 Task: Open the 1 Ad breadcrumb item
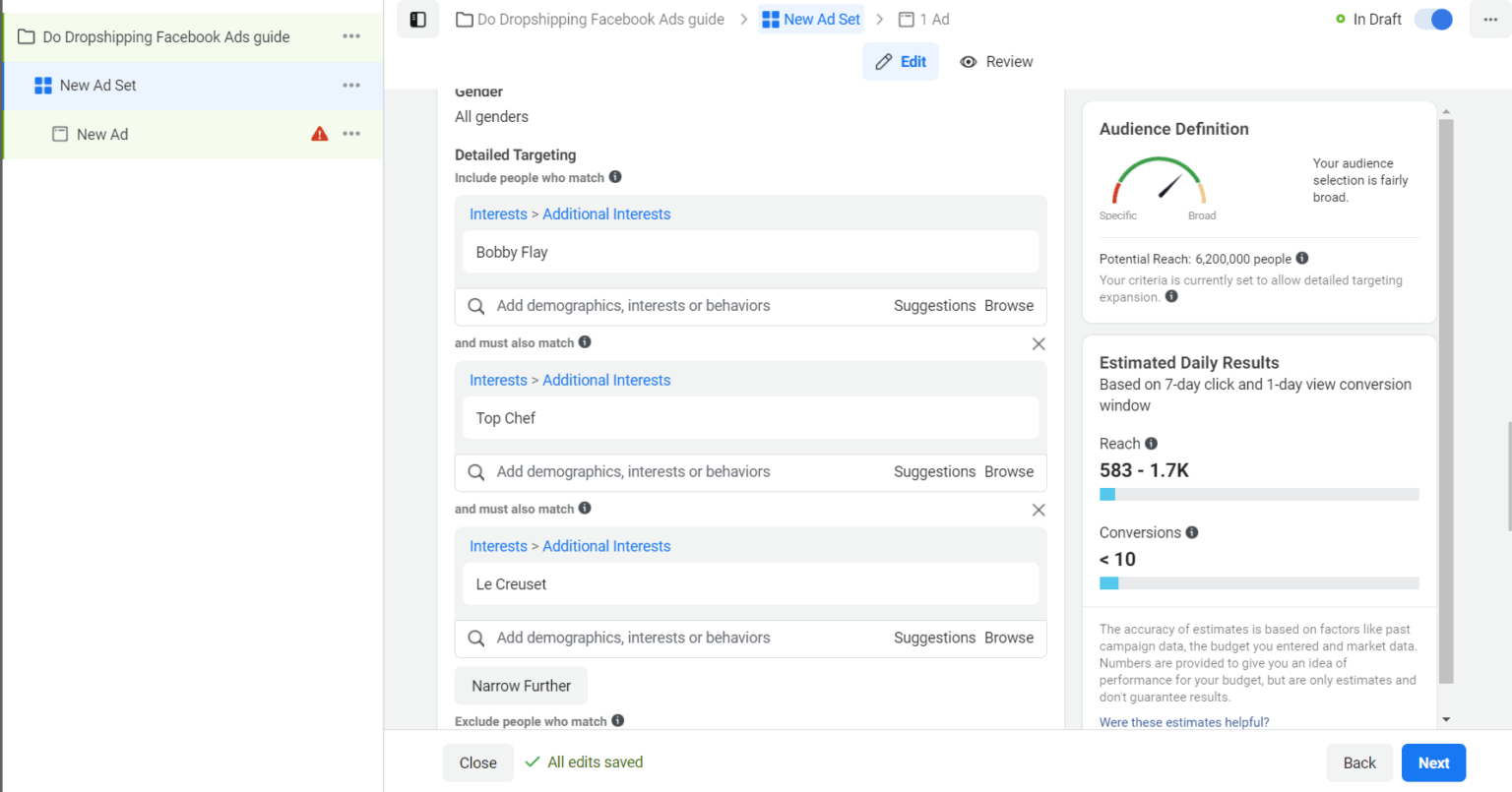pos(932,19)
